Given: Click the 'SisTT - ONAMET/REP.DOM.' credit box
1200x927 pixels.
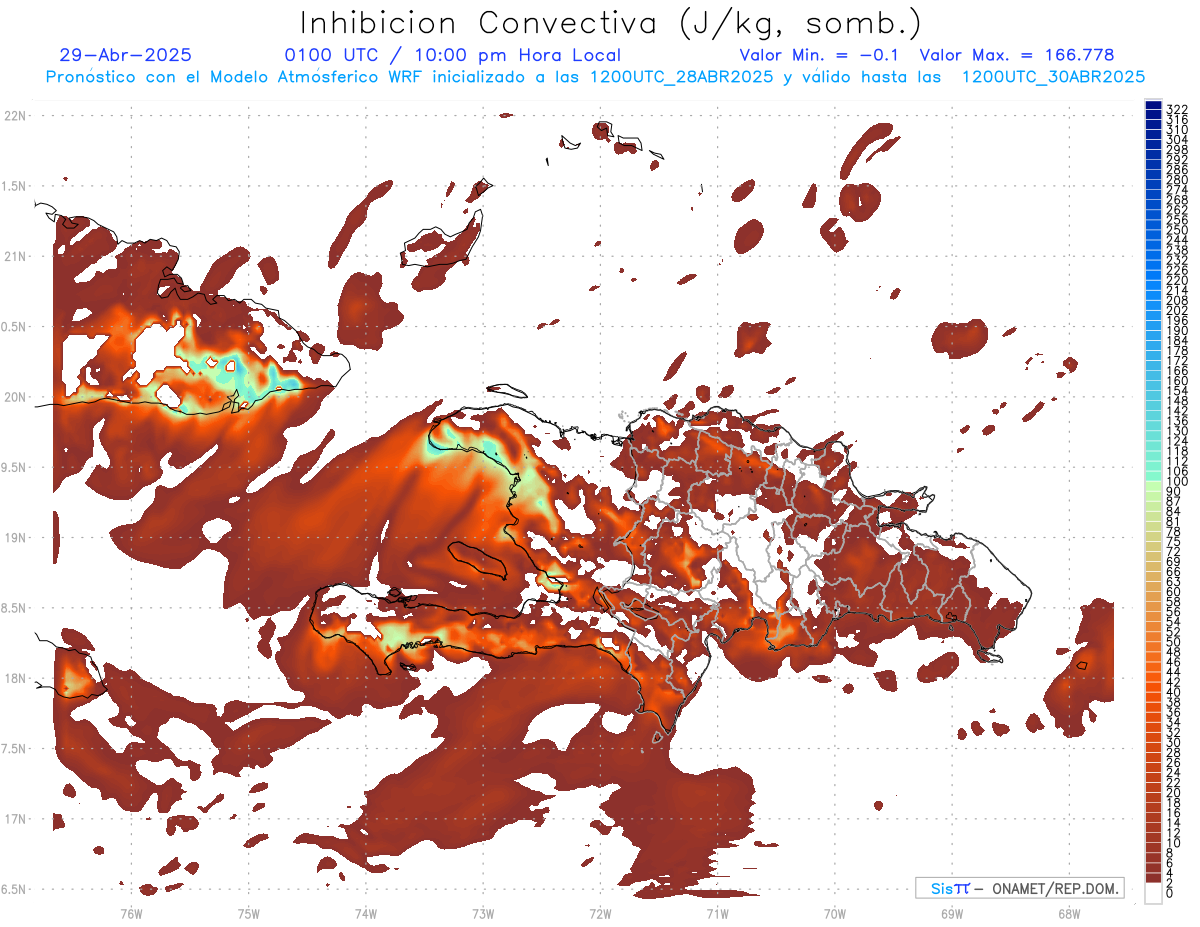Looking at the screenshot, I should click(1019, 888).
